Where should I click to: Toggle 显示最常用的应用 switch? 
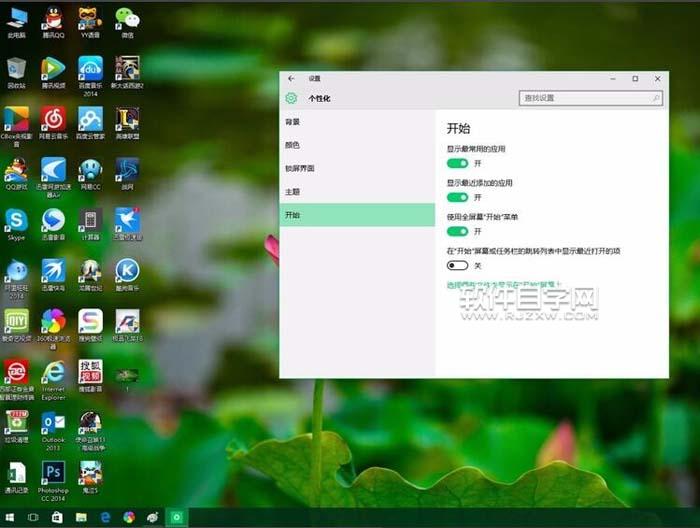point(457,163)
